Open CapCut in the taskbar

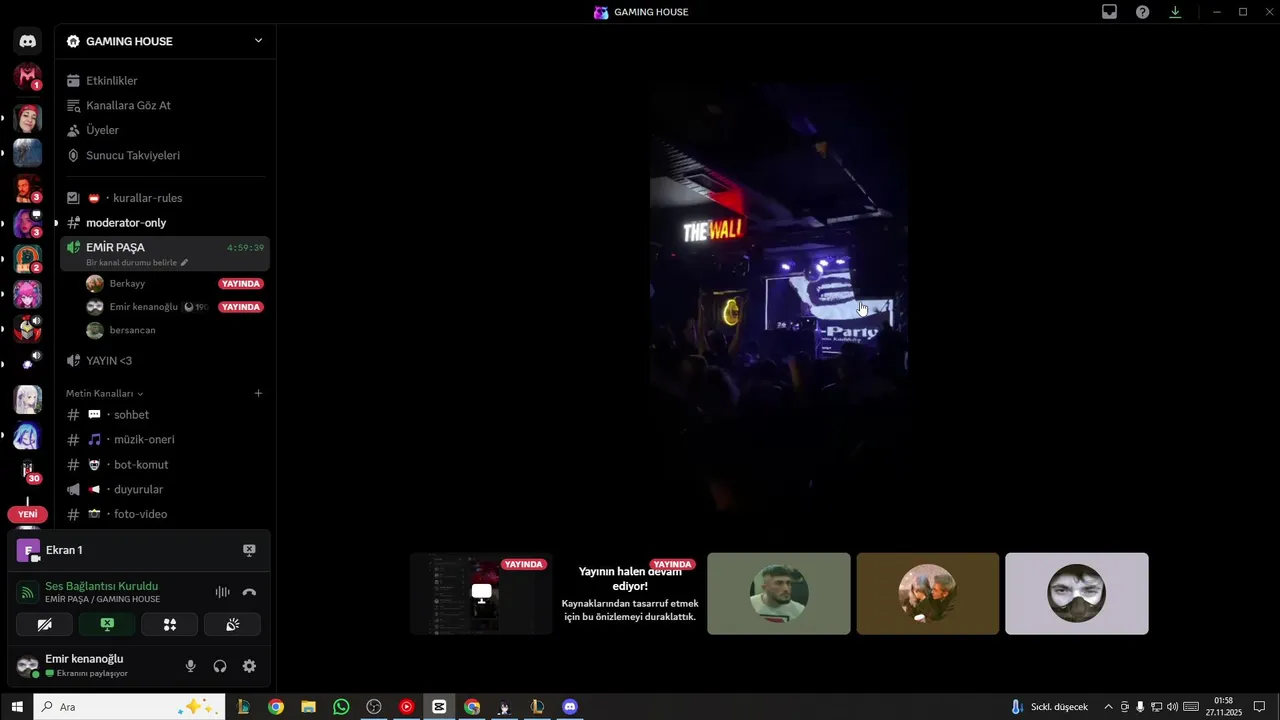point(439,707)
